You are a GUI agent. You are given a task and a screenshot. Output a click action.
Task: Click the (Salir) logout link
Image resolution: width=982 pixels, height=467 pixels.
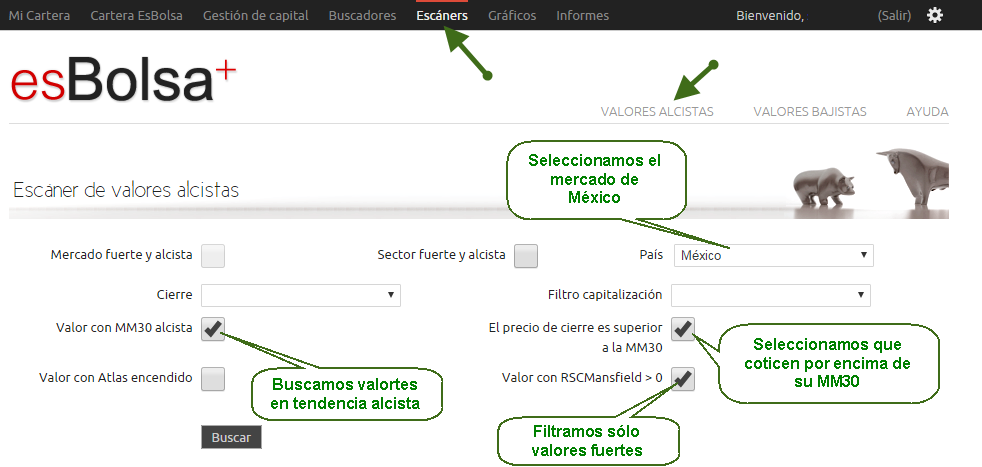point(894,16)
